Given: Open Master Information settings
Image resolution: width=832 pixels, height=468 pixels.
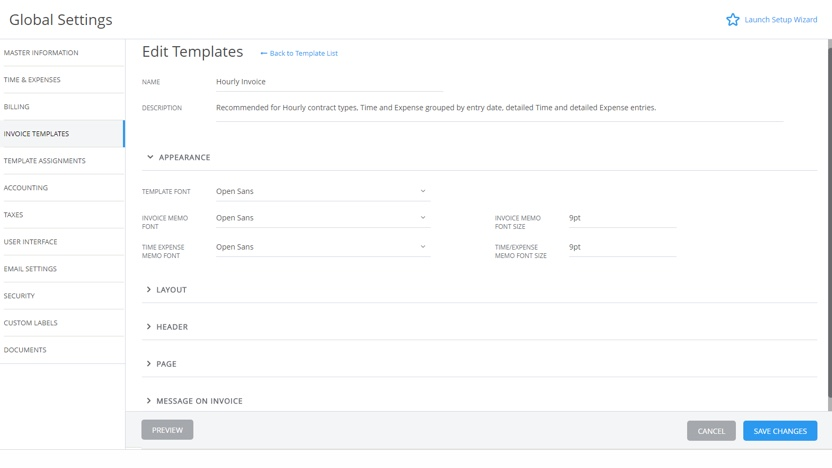Looking at the screenshot, I should tap(62, 53).
